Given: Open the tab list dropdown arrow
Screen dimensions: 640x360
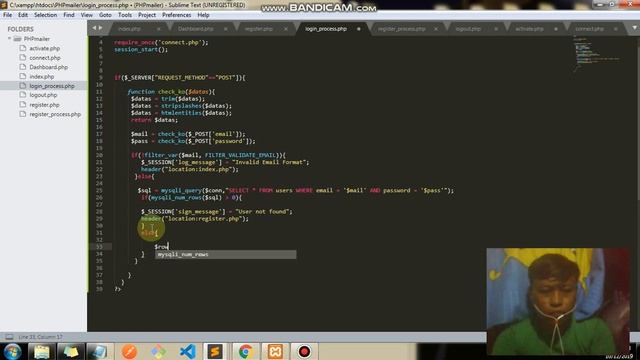Looking at the screenshot, I should click(634, 28).
